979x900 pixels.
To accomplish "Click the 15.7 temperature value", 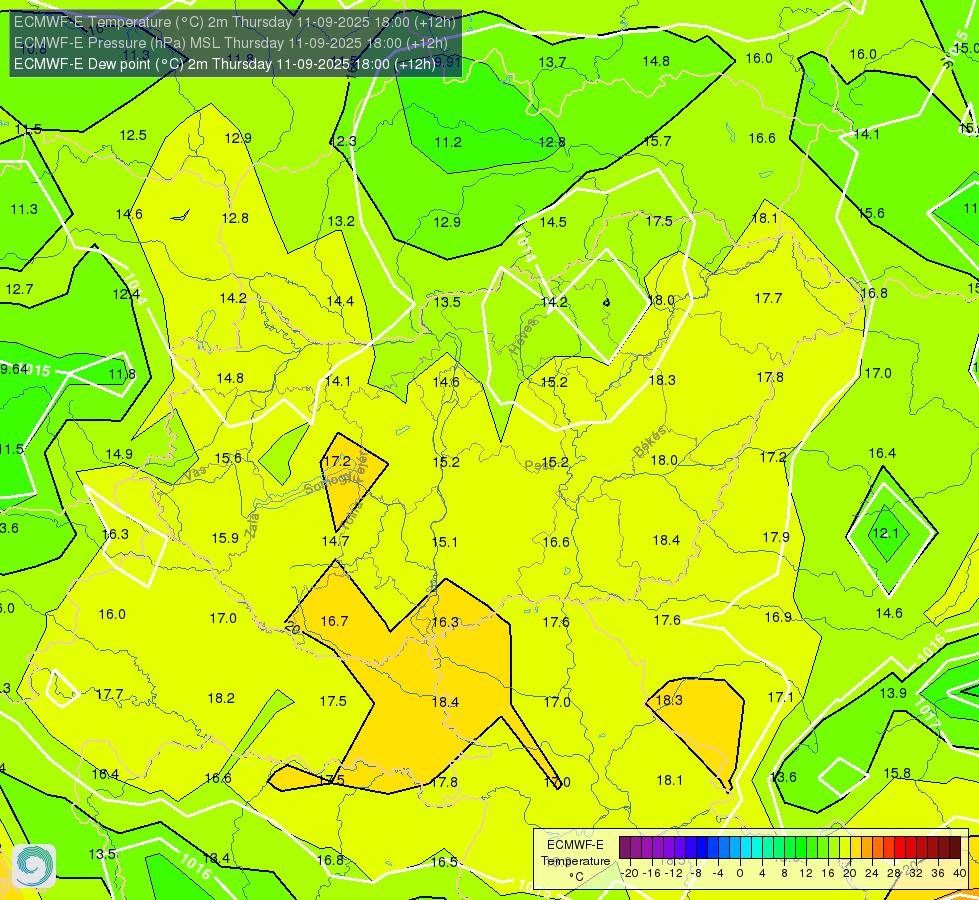I will [657, 141].
